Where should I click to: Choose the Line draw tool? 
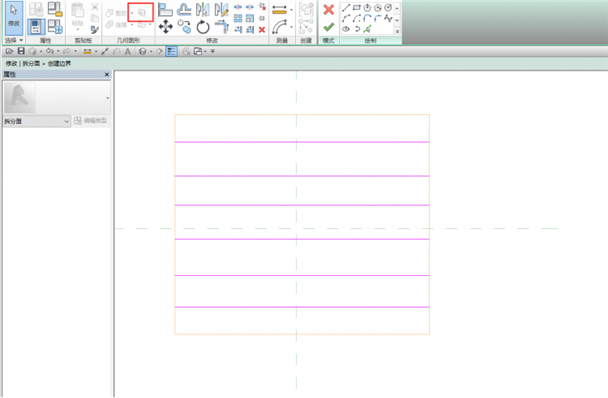[x=346, y=7]
